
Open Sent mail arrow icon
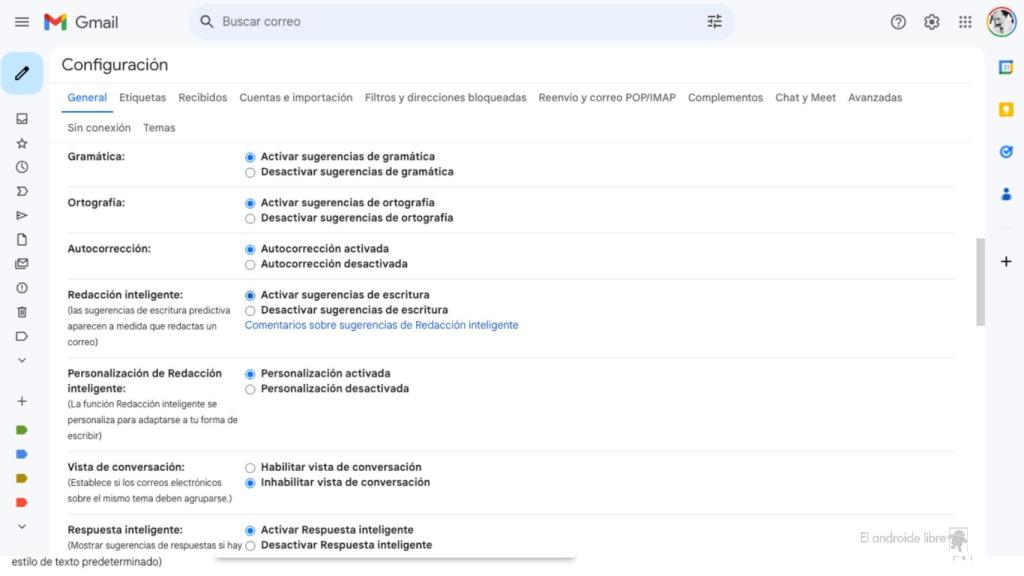click(x=22, y=216)
